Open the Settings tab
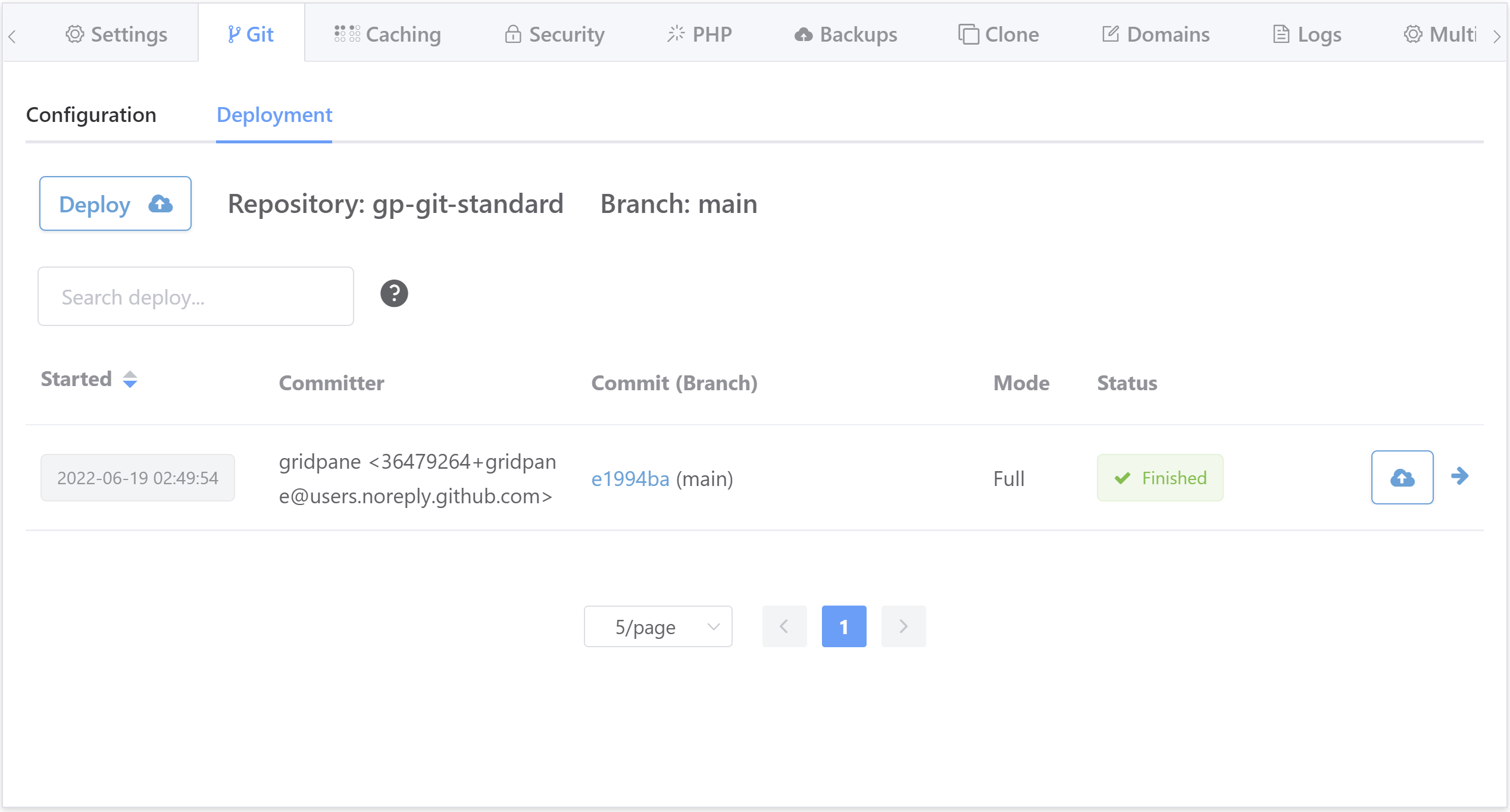Viewport: 1510px width, 812px height. coord(116,35)
